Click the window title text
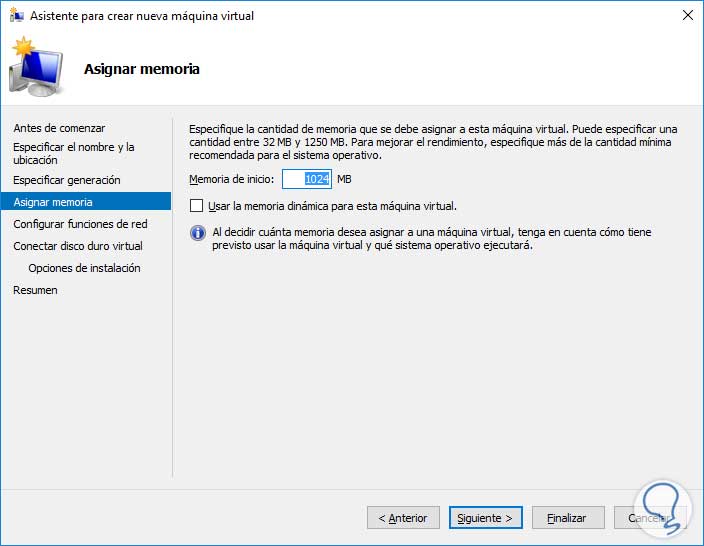The height and width of the screenshot is (546, 704). (142, 16)
